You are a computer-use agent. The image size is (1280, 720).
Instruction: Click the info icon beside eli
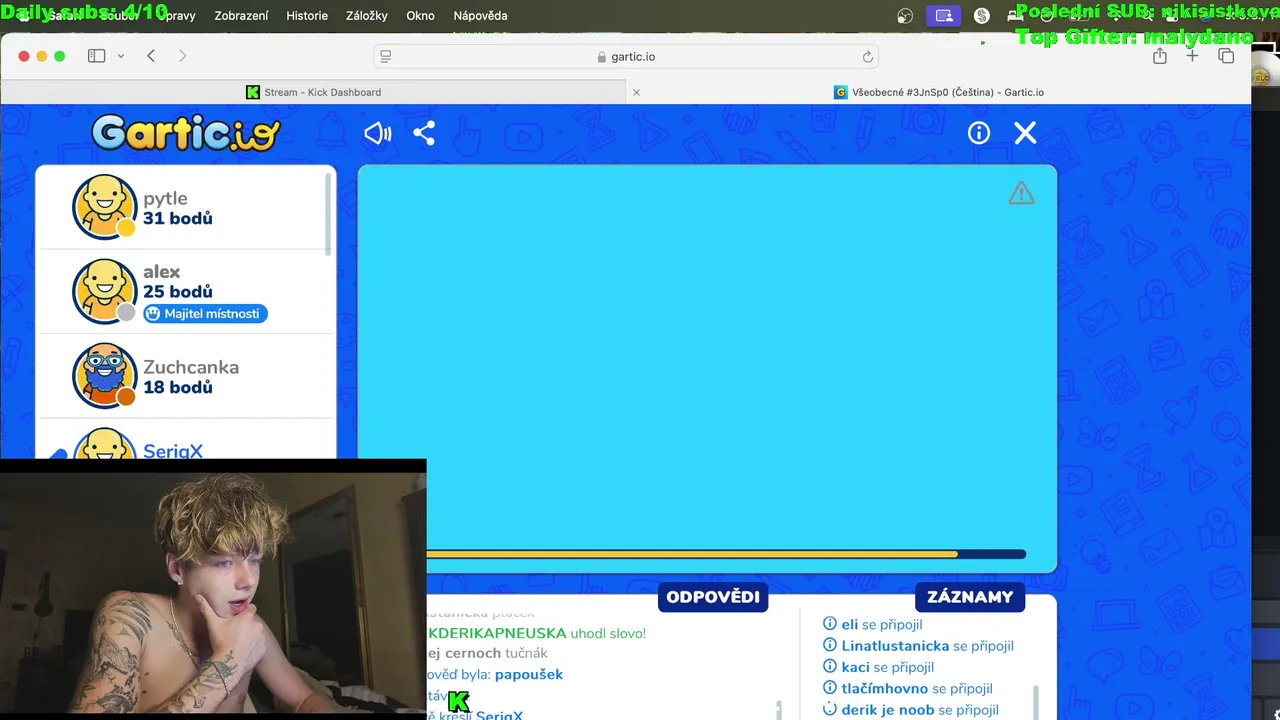coord(829,624)
